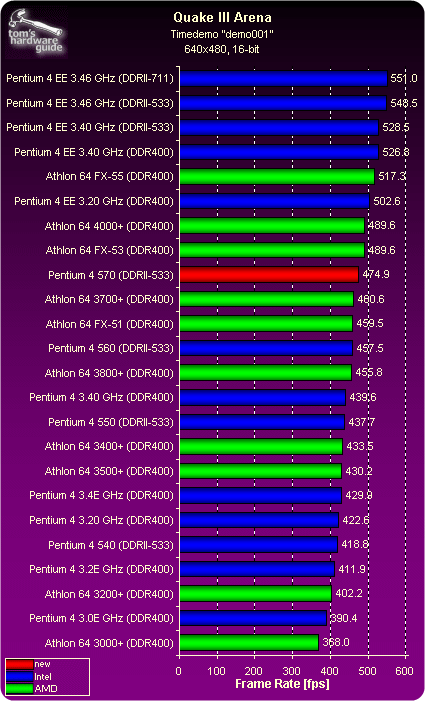Click the value '457.5'
Image resolution: width=425 pixels, height=701 pixels.
coord(369,348)
